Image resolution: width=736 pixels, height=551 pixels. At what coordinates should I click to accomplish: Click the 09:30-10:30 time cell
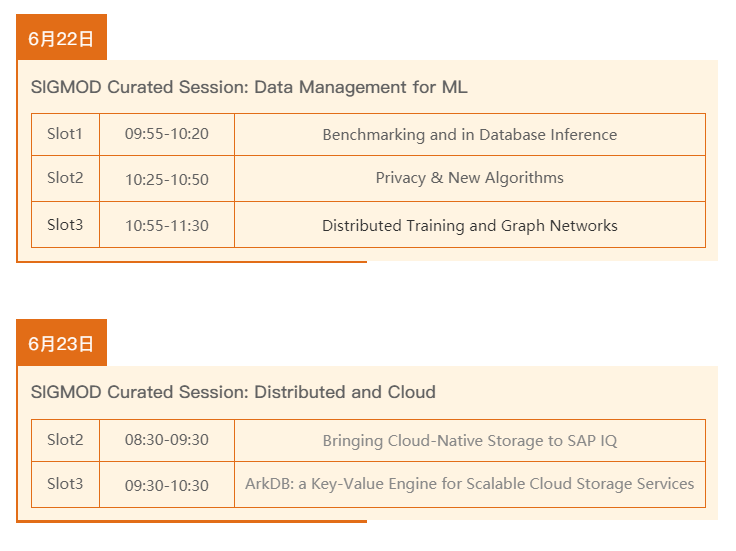coord(167,484)
